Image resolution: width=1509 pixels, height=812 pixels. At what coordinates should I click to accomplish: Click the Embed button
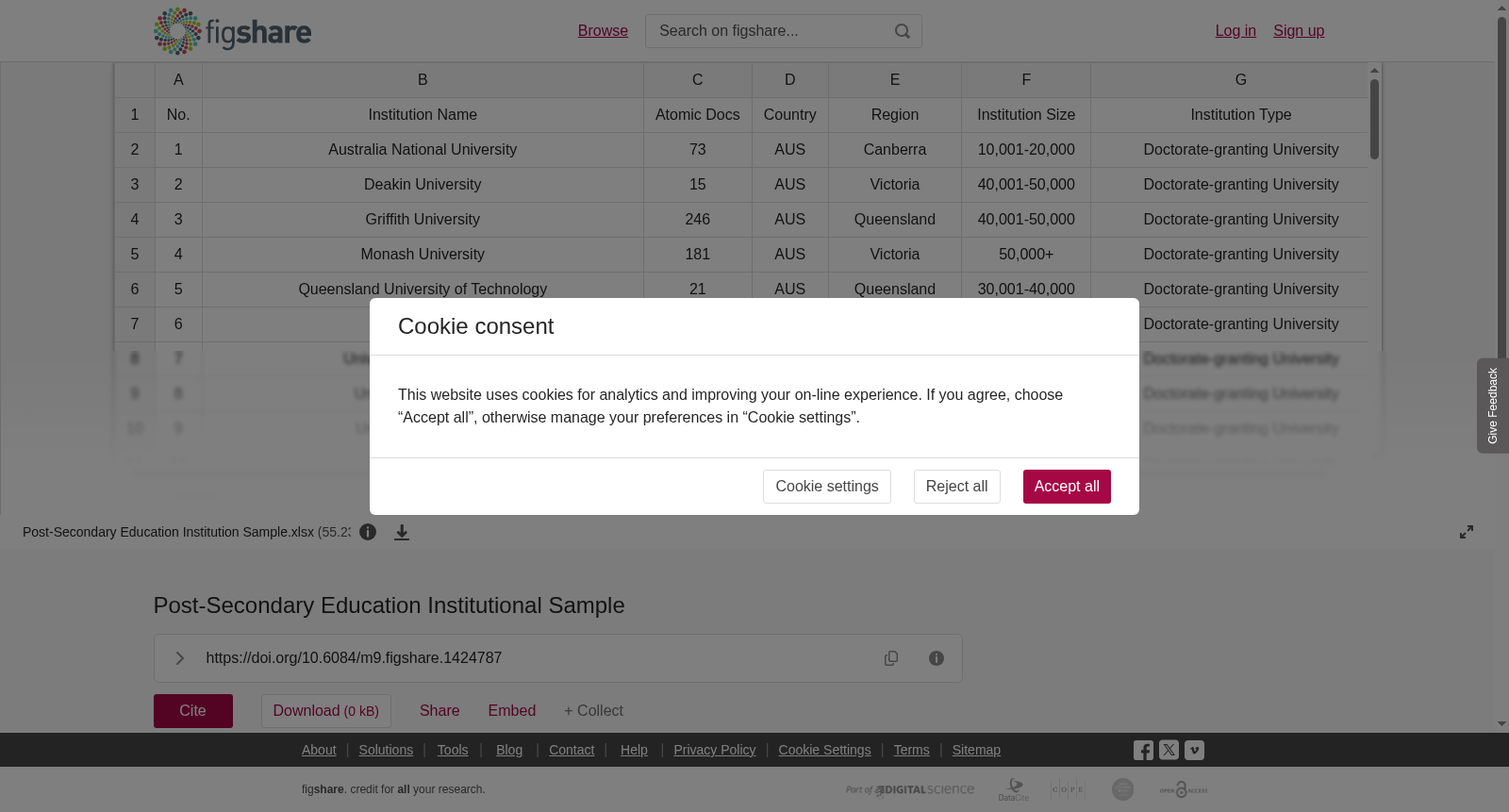(x=512, y=711)
